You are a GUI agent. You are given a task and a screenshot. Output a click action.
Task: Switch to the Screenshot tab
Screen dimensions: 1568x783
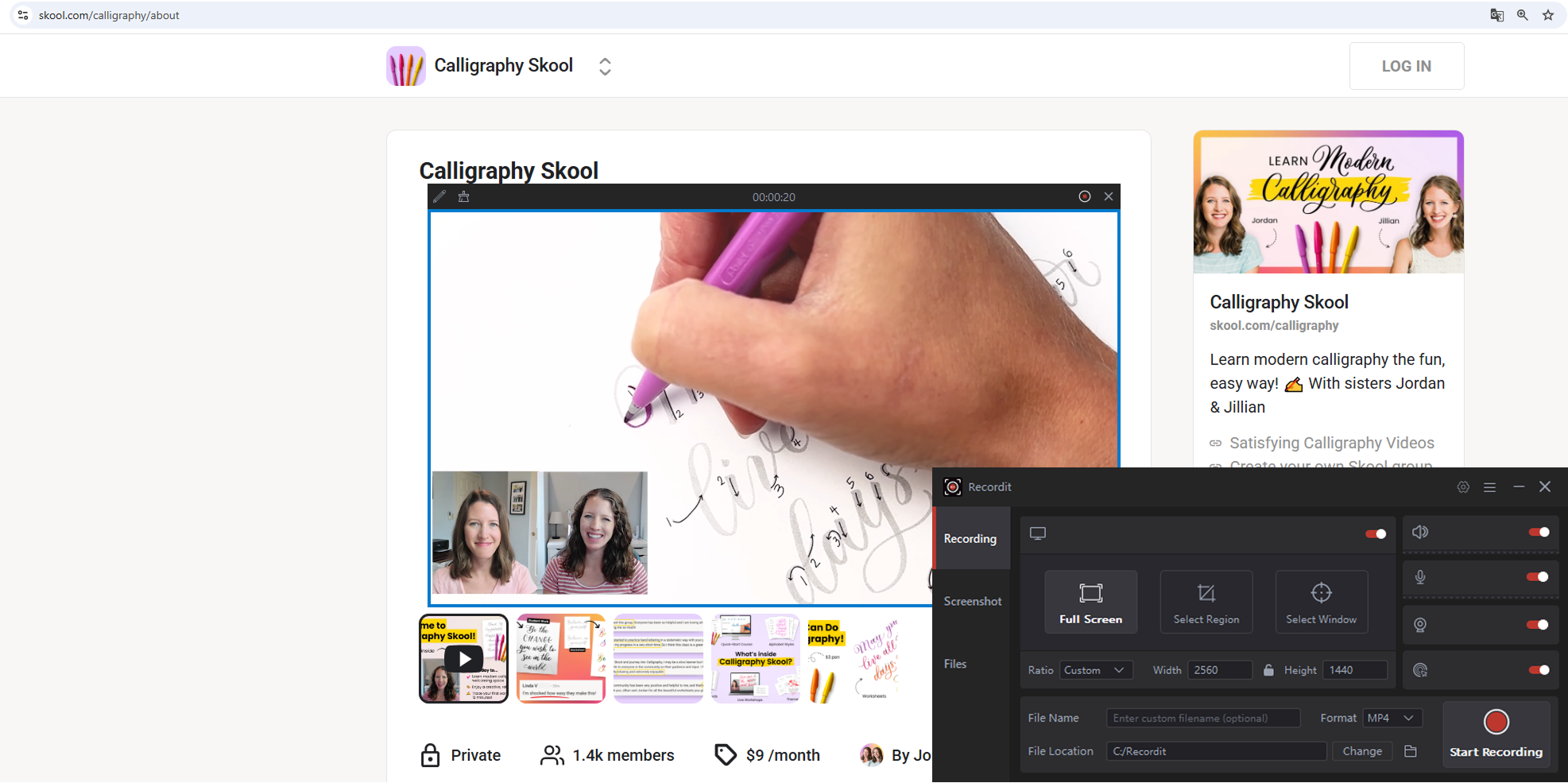pos(973,601)
